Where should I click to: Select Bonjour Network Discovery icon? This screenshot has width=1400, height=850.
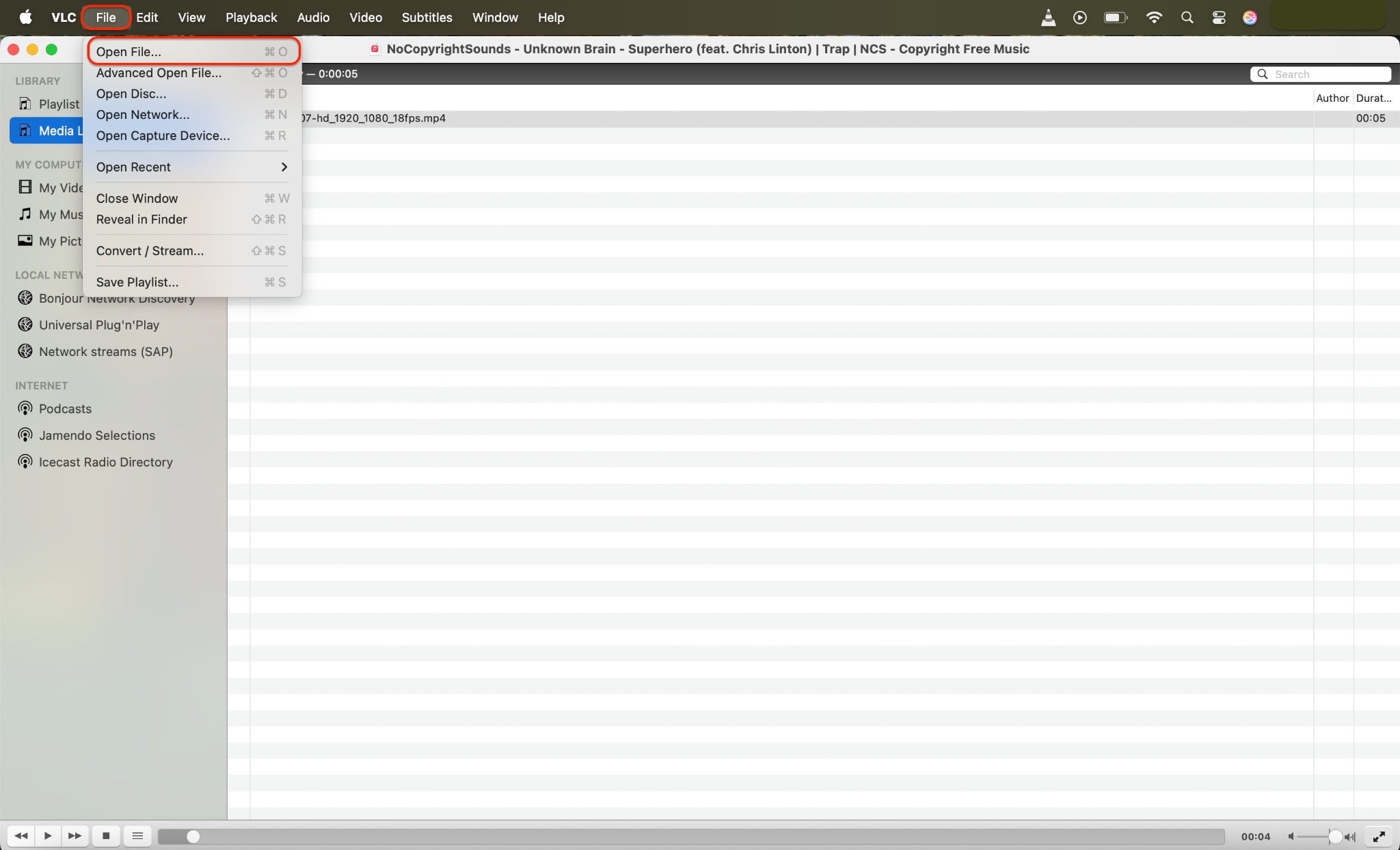pos(25,298)
